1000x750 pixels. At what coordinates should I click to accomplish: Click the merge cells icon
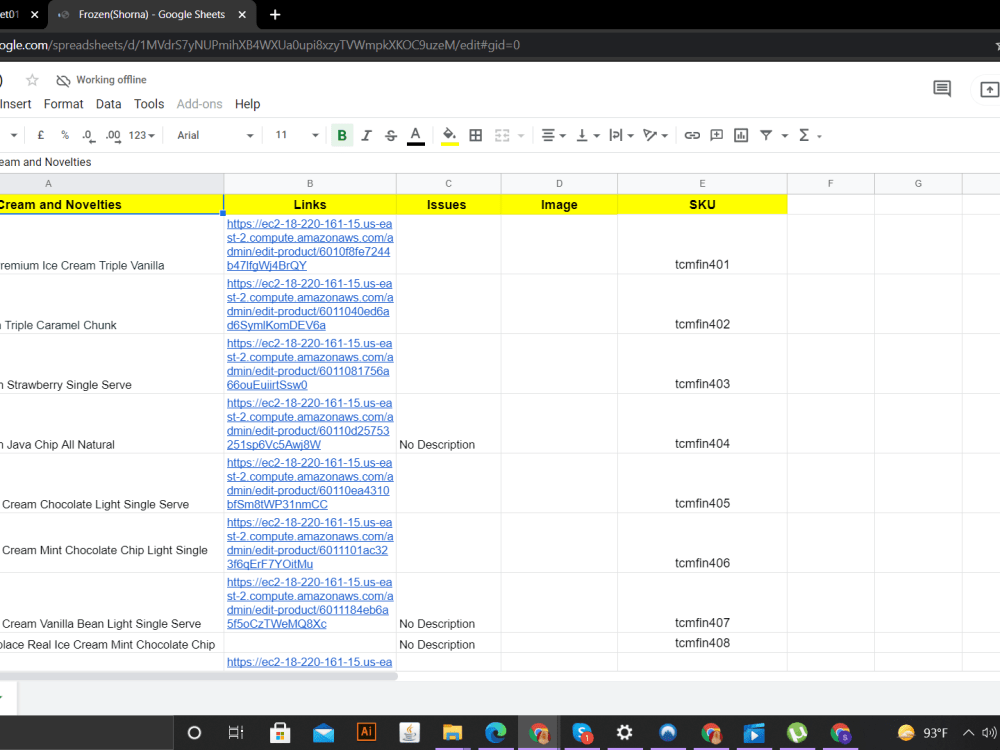tap(503, 135)
